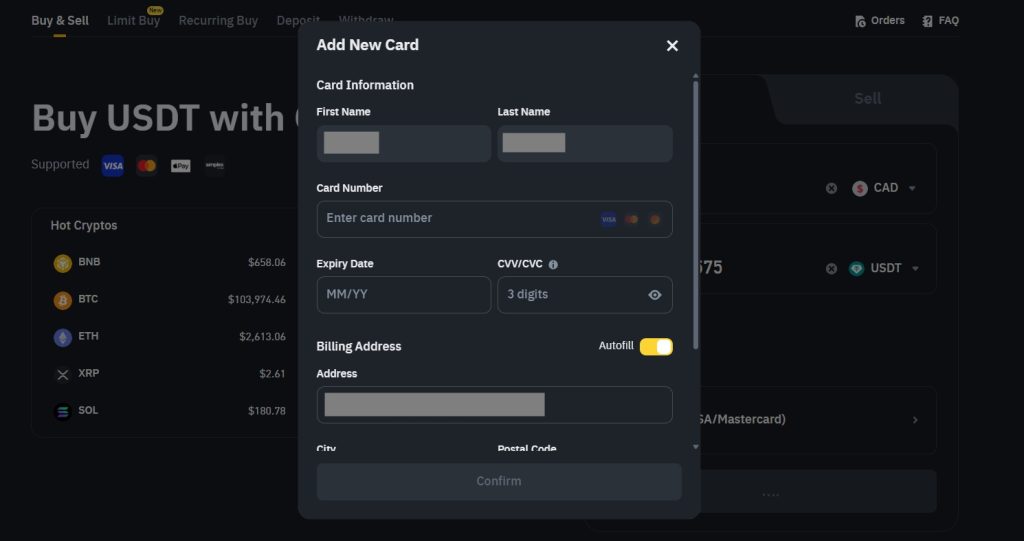
Task: Click the MM/YY expiry date field
Action: coord(404,295)
